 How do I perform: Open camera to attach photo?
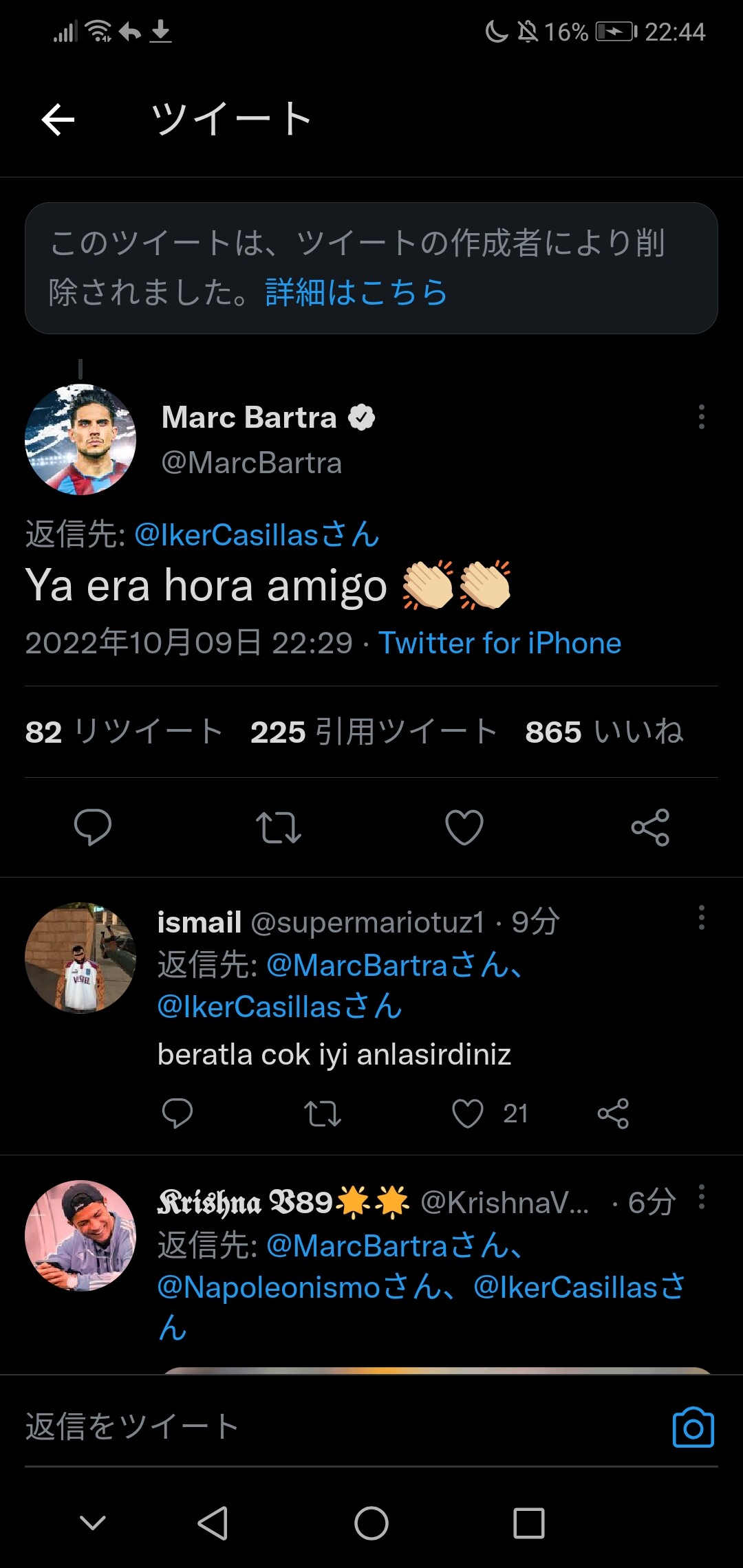point(693,1427)
